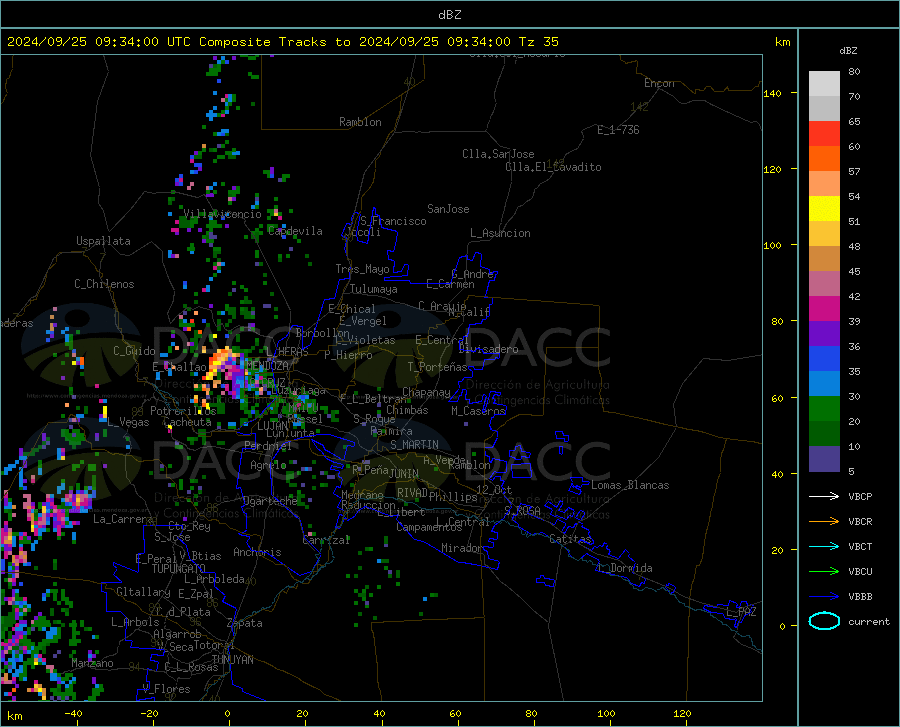Click the 140 km vertical axis tick

tap(772, 93)
